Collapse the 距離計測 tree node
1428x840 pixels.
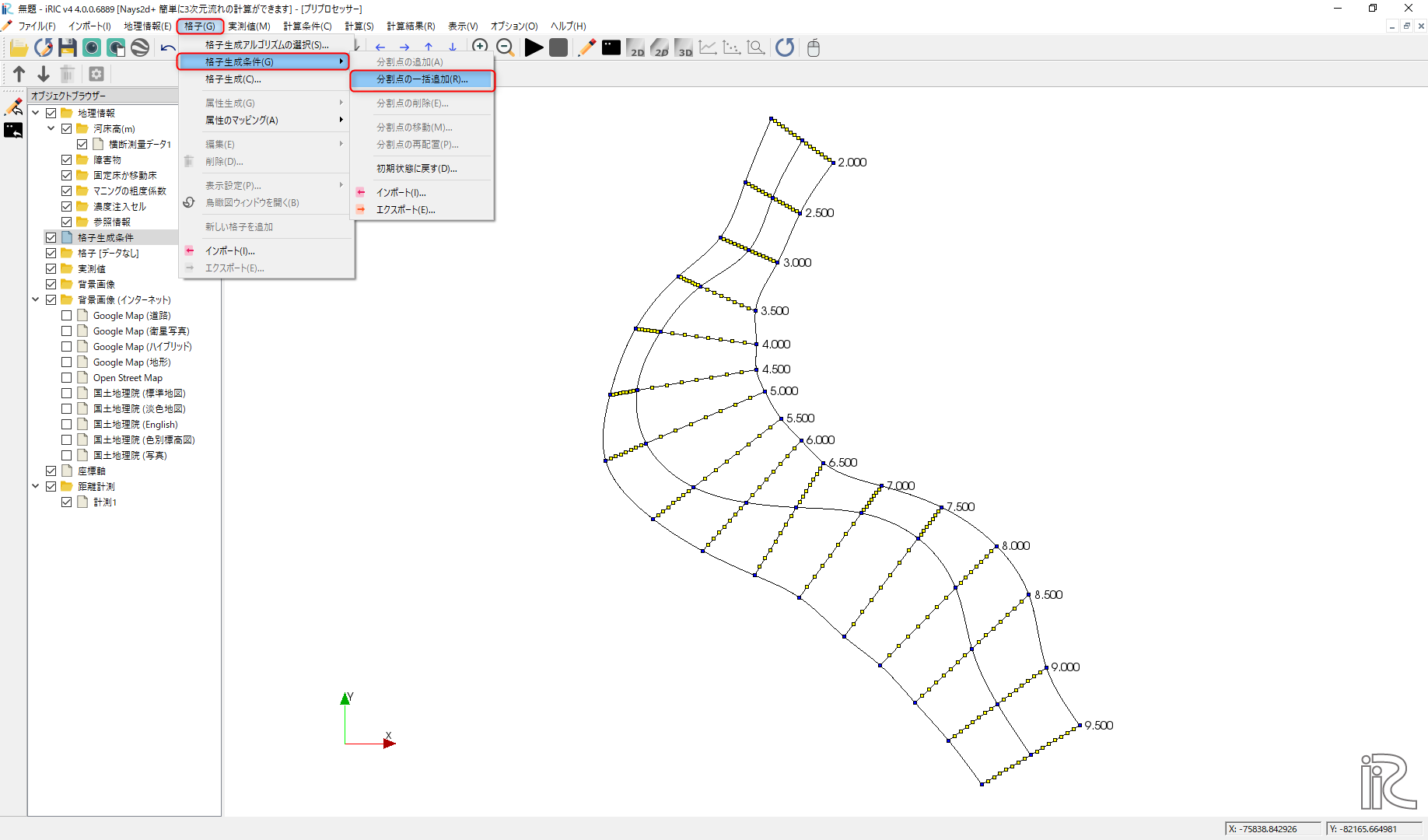click(36, 486)
